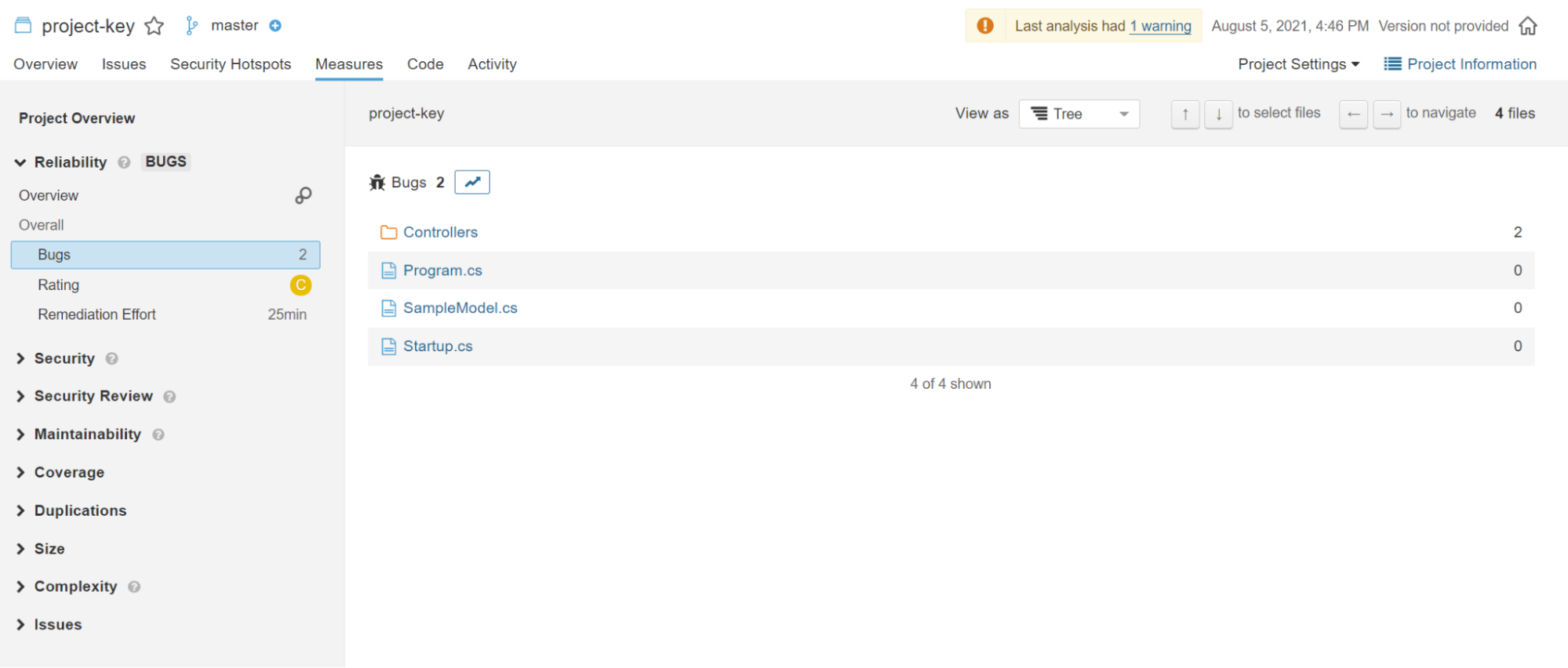Screen dimensions: 1568x668
Task: Open the Project Settings dropdown menu
Action: pos(1298,64)
